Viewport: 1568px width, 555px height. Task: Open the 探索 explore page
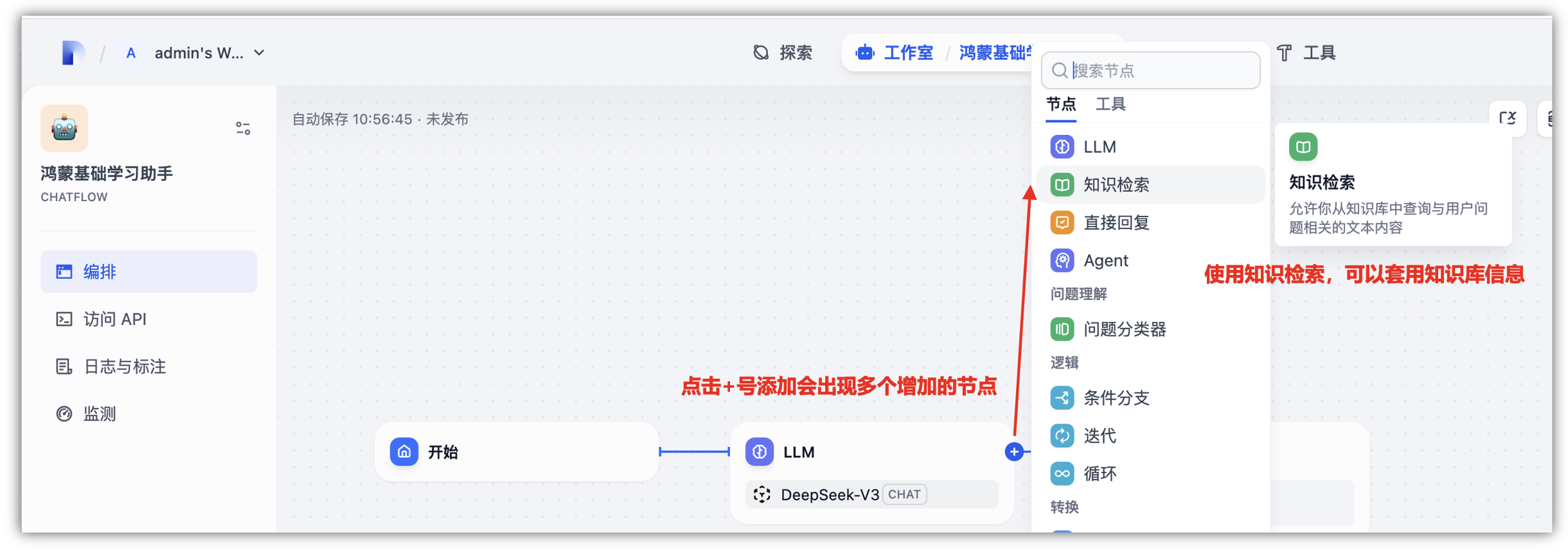[783, 53]
